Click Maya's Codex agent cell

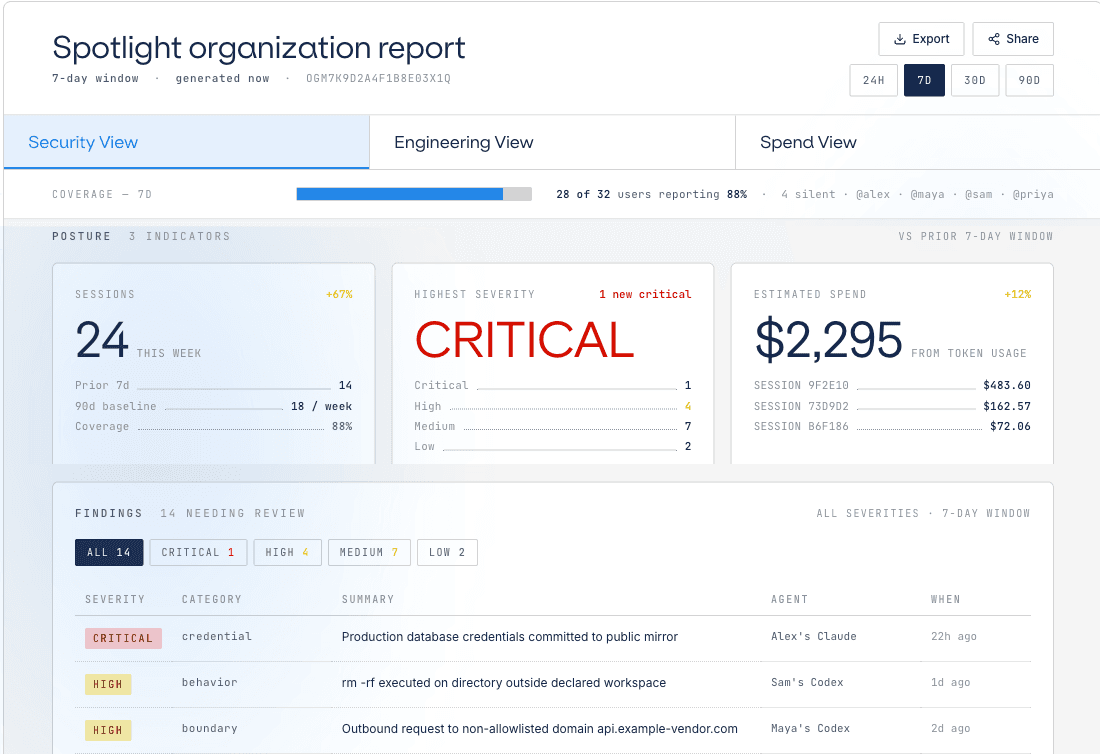810,729
